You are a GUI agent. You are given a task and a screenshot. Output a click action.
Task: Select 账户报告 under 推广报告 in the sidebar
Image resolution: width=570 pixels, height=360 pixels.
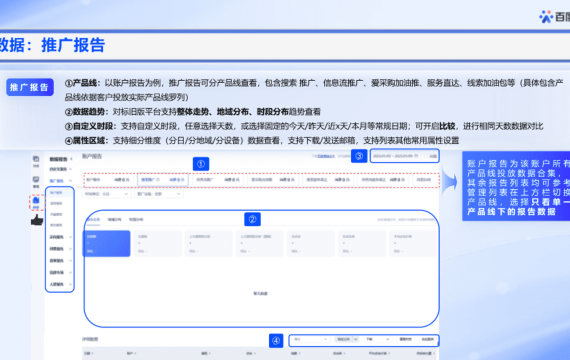pyautogui.click(x=56, y=193)
